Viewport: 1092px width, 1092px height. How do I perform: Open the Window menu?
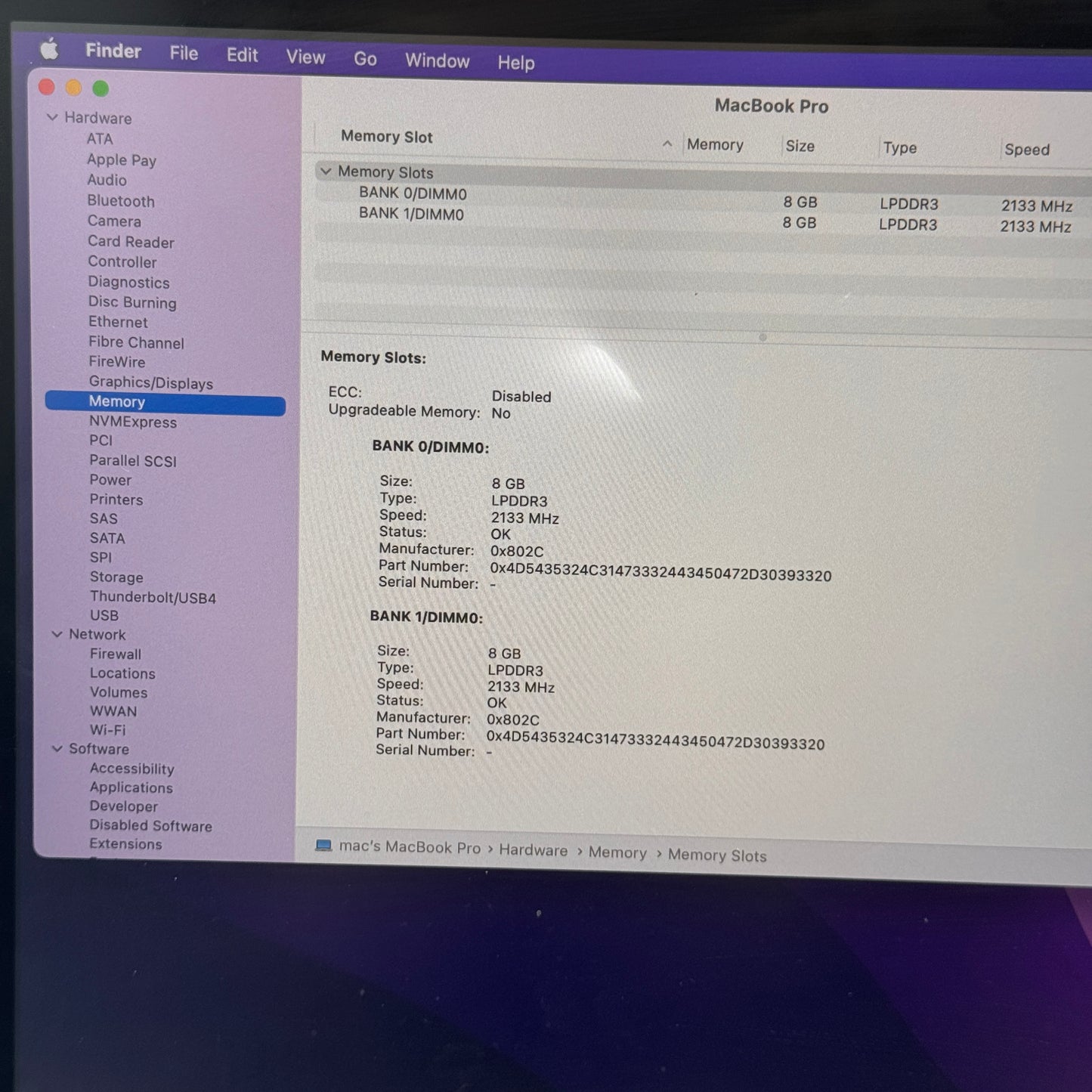point(437,61)
